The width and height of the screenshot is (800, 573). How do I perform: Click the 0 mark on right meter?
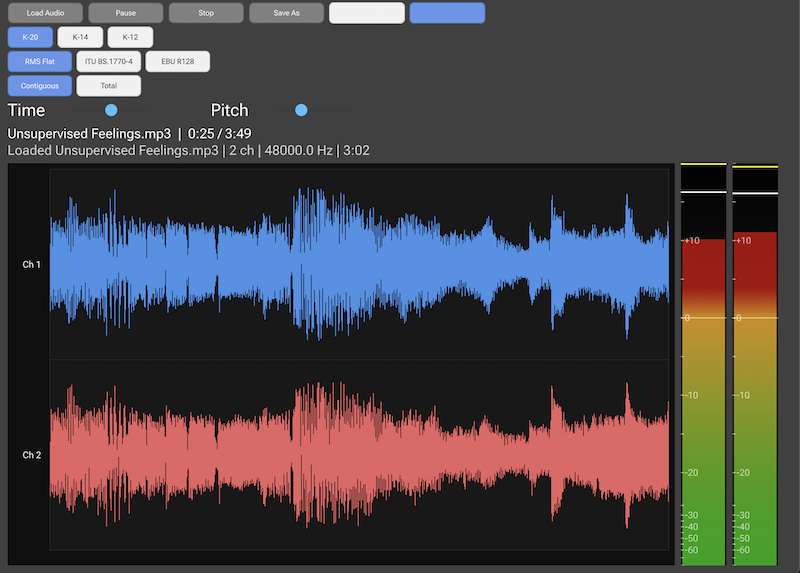739,318
